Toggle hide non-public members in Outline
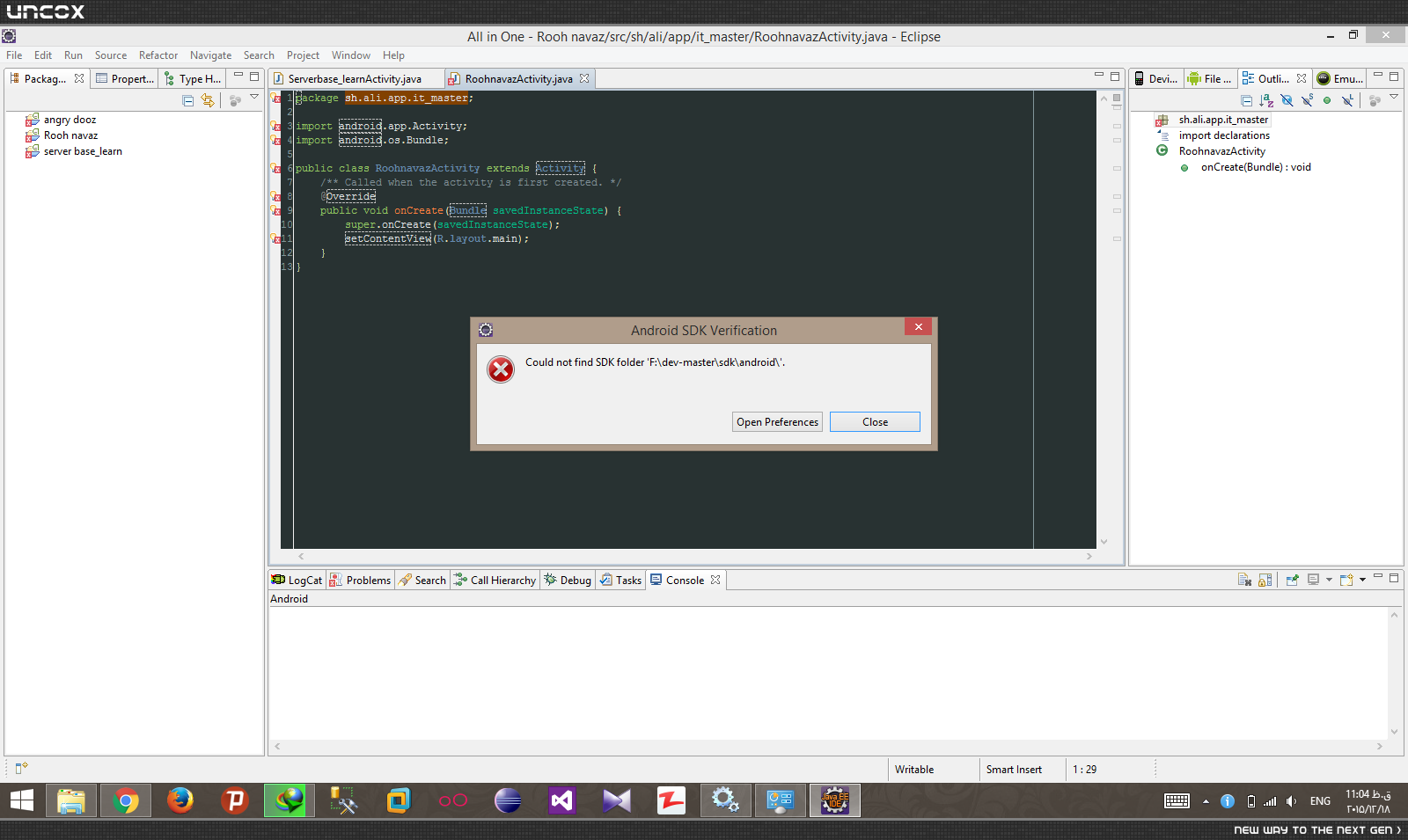Screen dimensions: 1408x840 click(x=1327, y=100)
